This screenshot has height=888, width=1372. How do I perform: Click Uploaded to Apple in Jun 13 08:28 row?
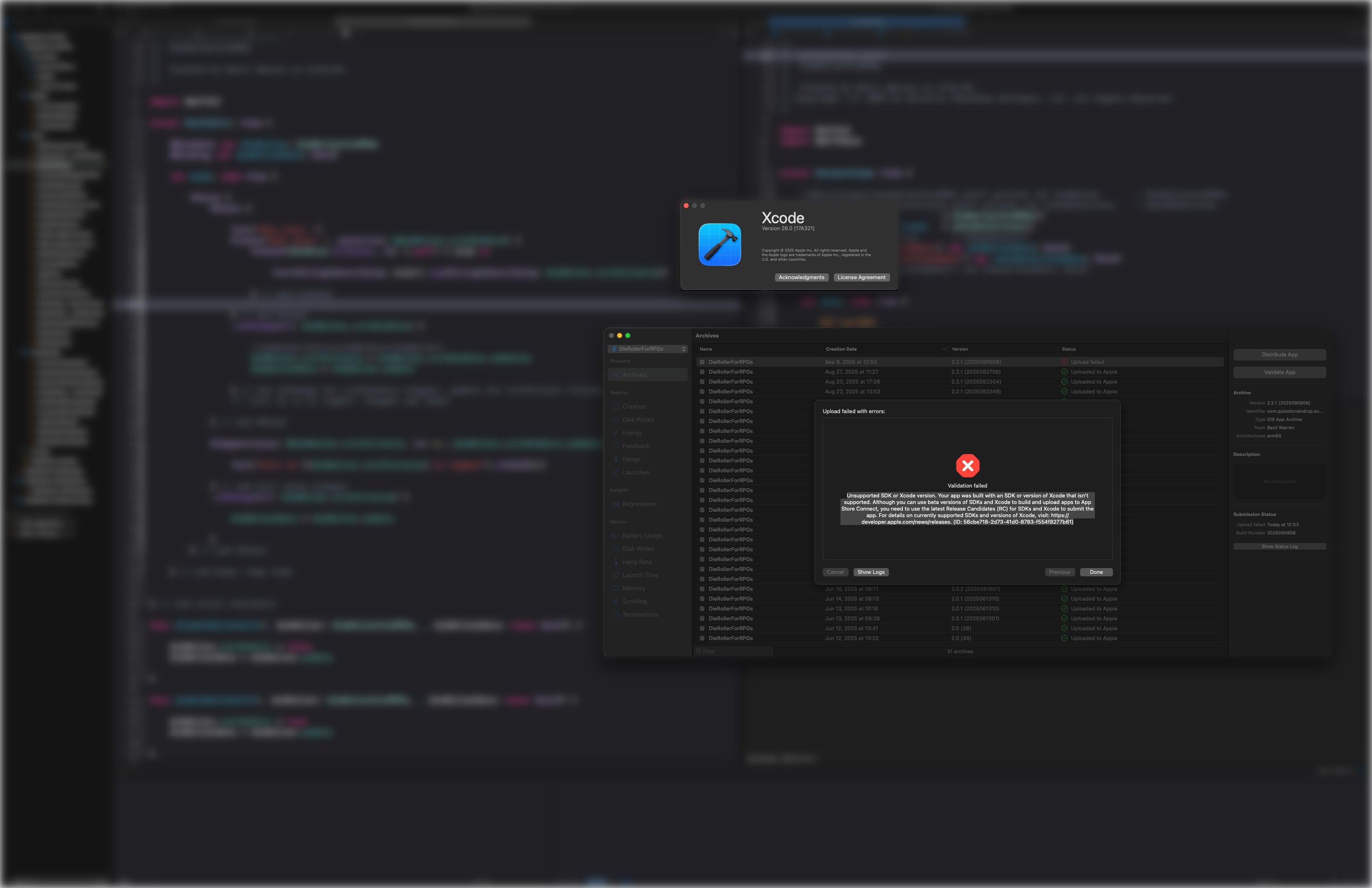pyautogui.click(x=1094, y=618)
